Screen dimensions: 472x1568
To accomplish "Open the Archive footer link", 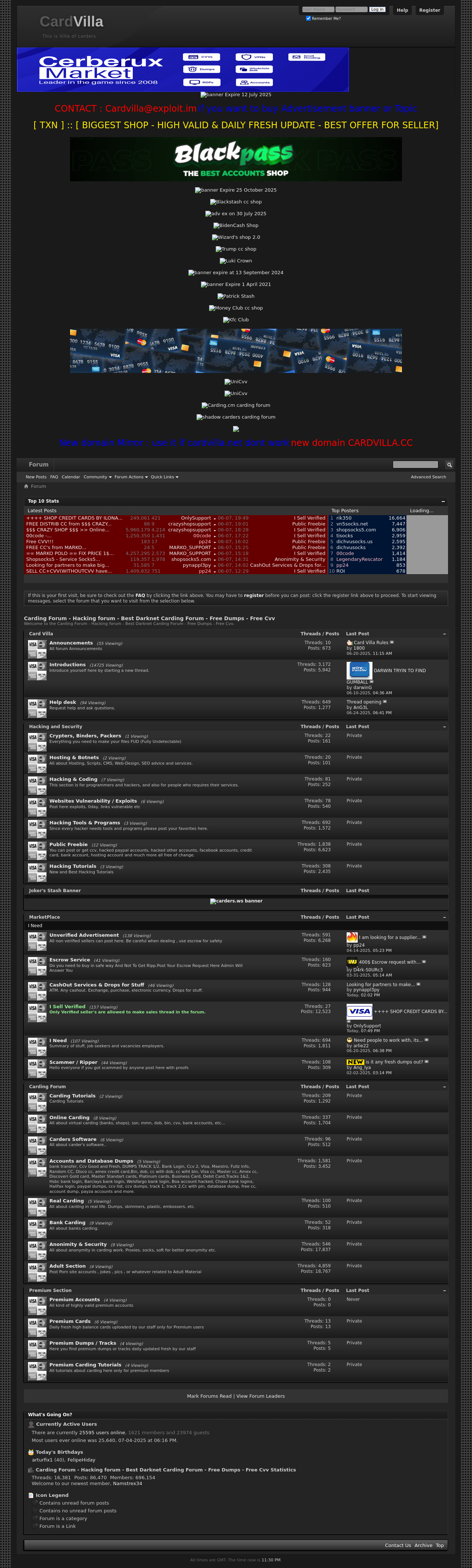I will click(x=423, y=1546).
